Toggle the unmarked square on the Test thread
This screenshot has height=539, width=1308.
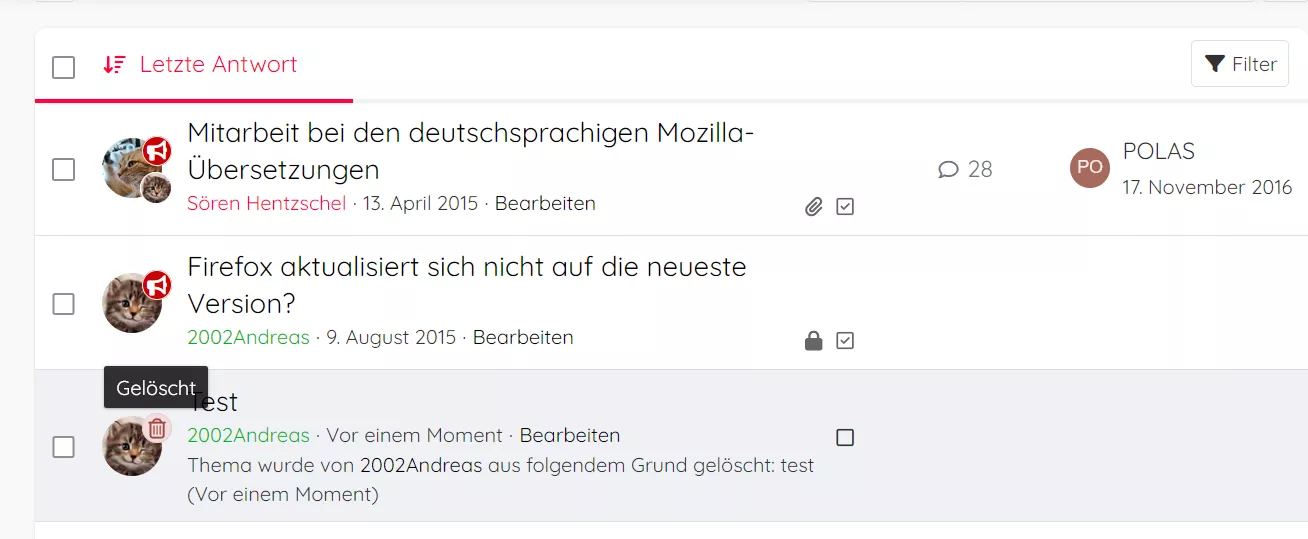click(x=845, y=437)
